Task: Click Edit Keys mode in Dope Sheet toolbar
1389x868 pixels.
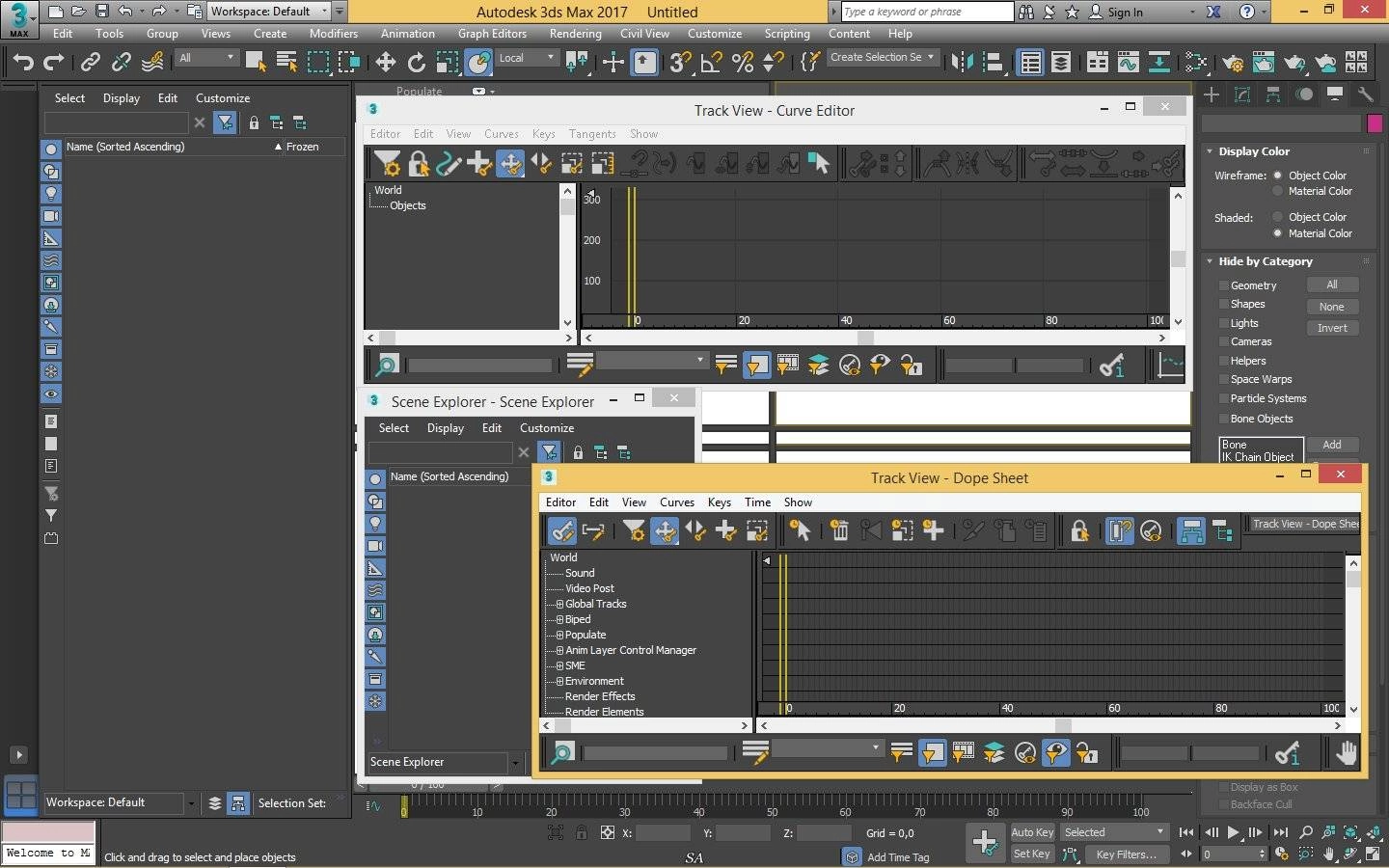Action: (x=562, y=530)
